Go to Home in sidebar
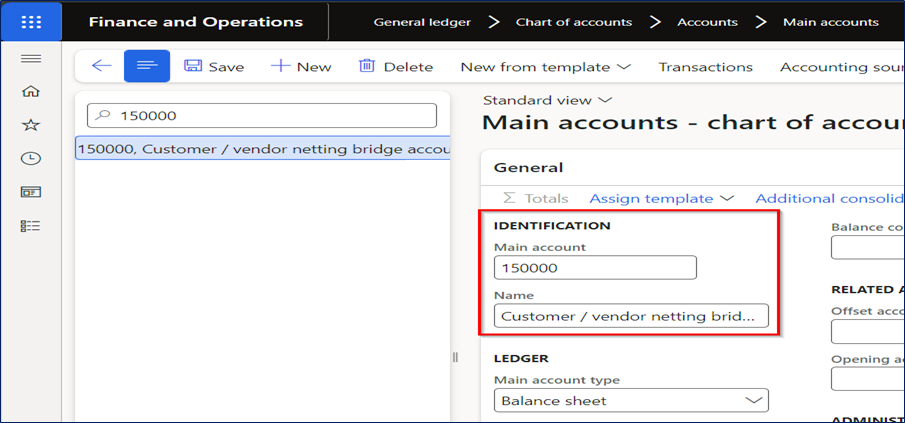Viewport: 905px width, 423px height. coord(31,91)
